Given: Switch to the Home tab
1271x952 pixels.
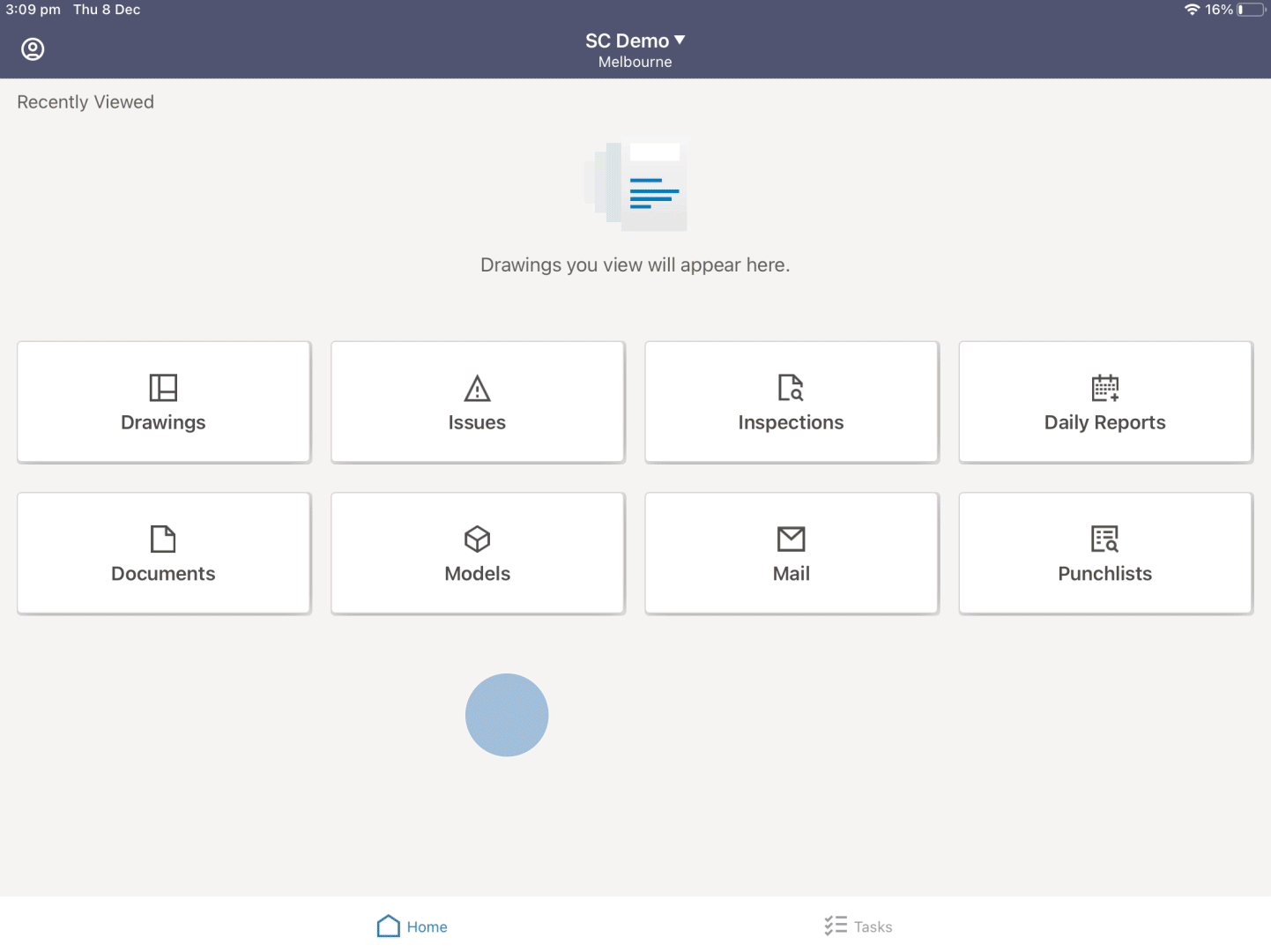Looking at the screenshot, I should pyautogui.click(x=413, y=926).
